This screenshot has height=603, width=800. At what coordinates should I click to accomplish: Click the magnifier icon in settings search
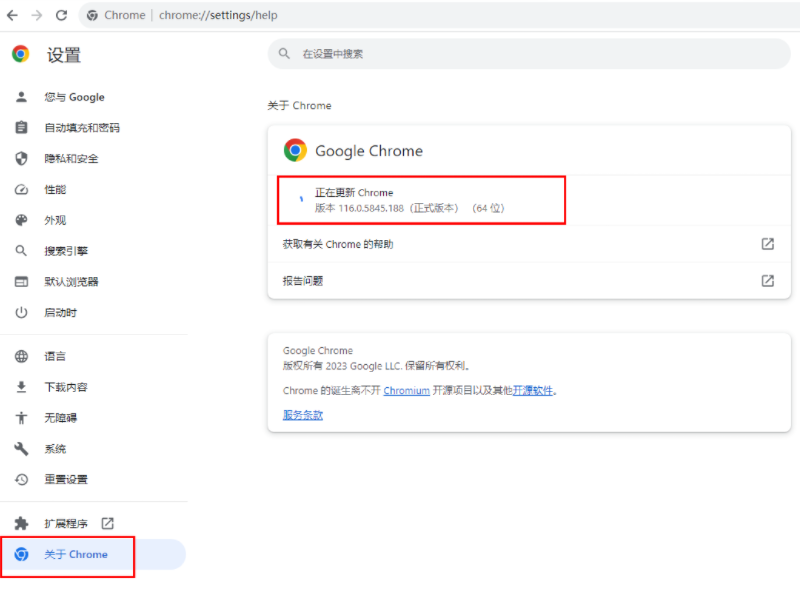pyautogui.click(x=284, y=54)
